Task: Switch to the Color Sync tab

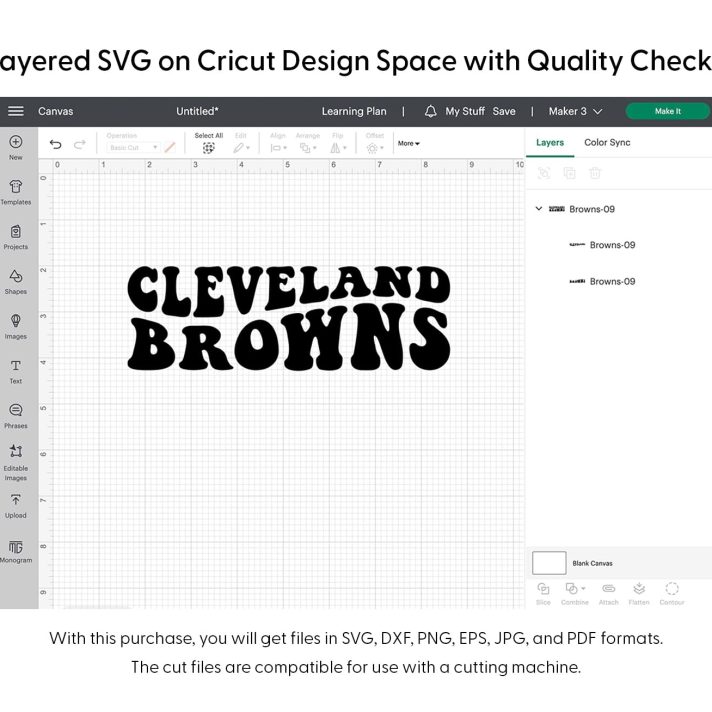Action: tap(607, 143)
